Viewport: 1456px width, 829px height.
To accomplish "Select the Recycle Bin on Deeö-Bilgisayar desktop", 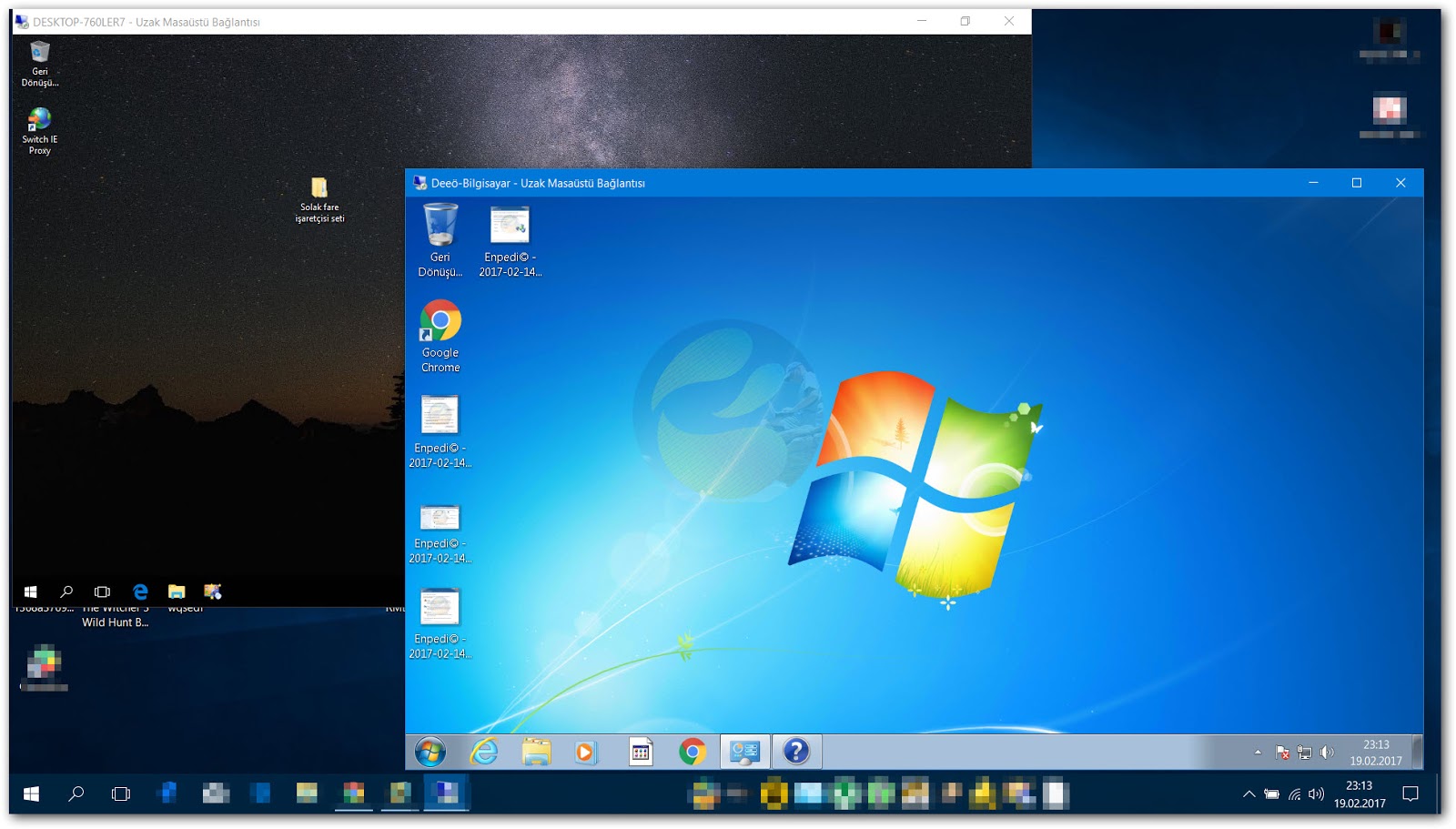I will tap(440, 240).
